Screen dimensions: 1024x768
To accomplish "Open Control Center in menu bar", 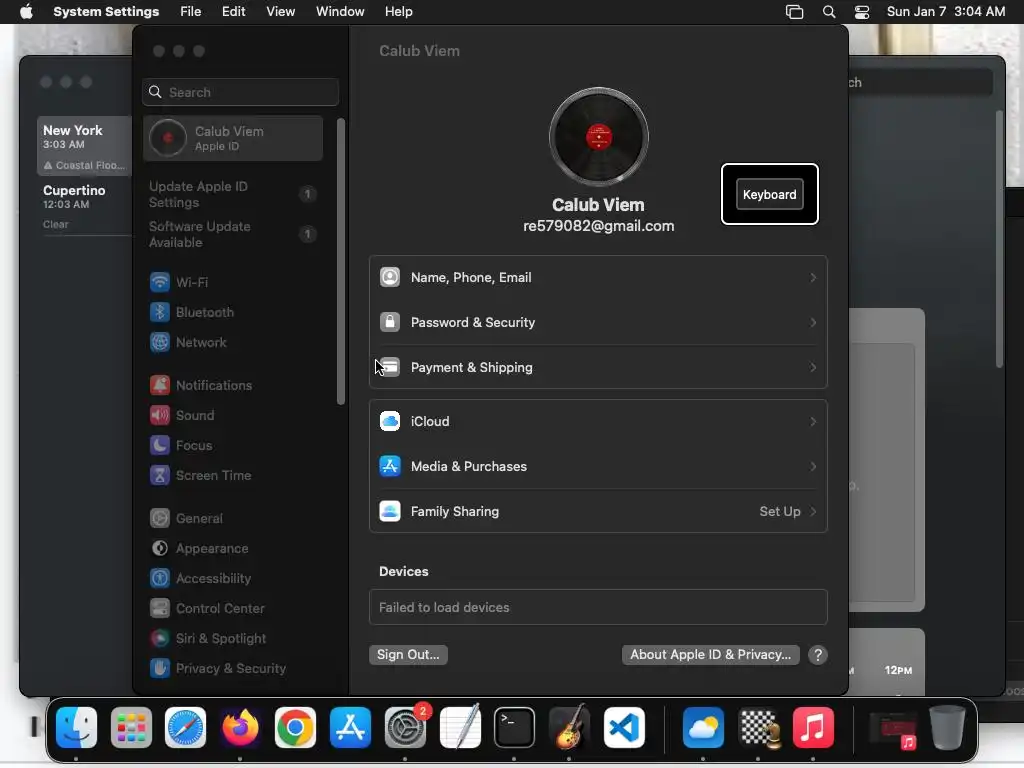I will coord(862,12).
